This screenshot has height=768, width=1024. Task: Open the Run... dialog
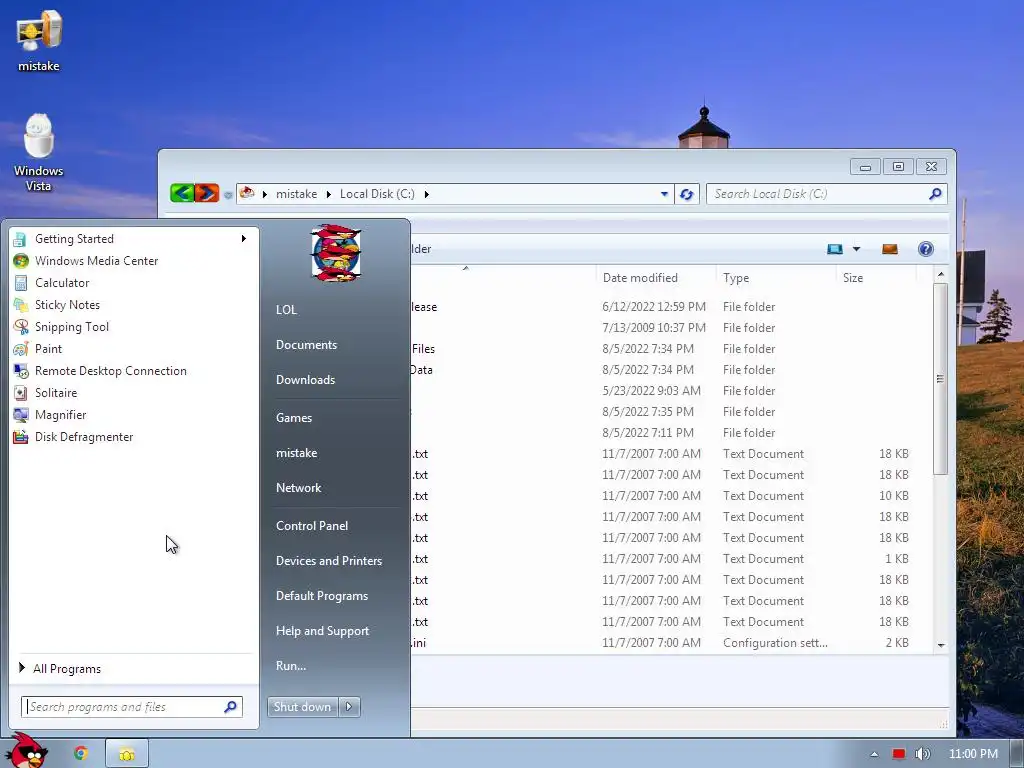(x=291, y=666)
